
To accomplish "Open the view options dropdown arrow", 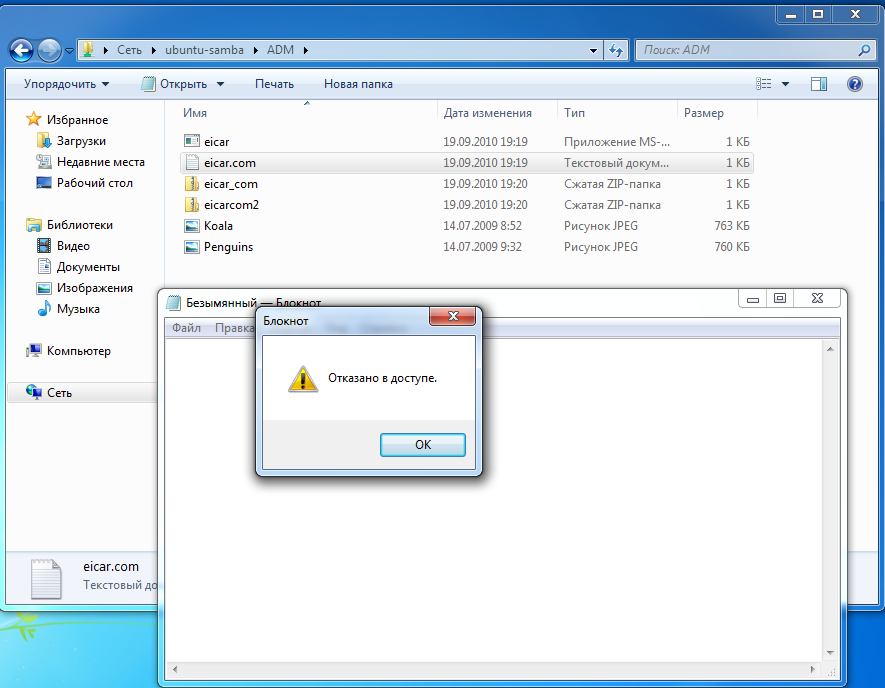I will (785, 84).
